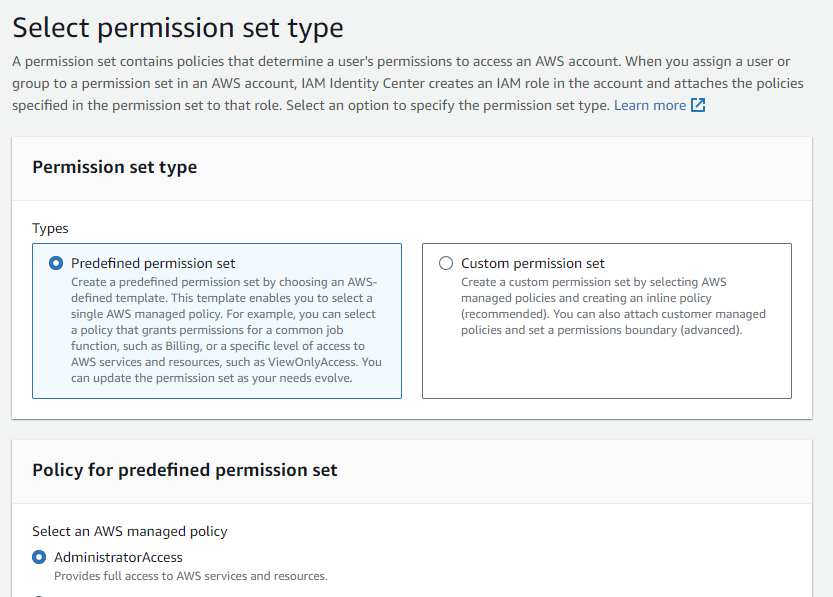Screen dimensions: 833x597
Task: Click the "Select permission set type" page heading
Action: tap(178, 28)
